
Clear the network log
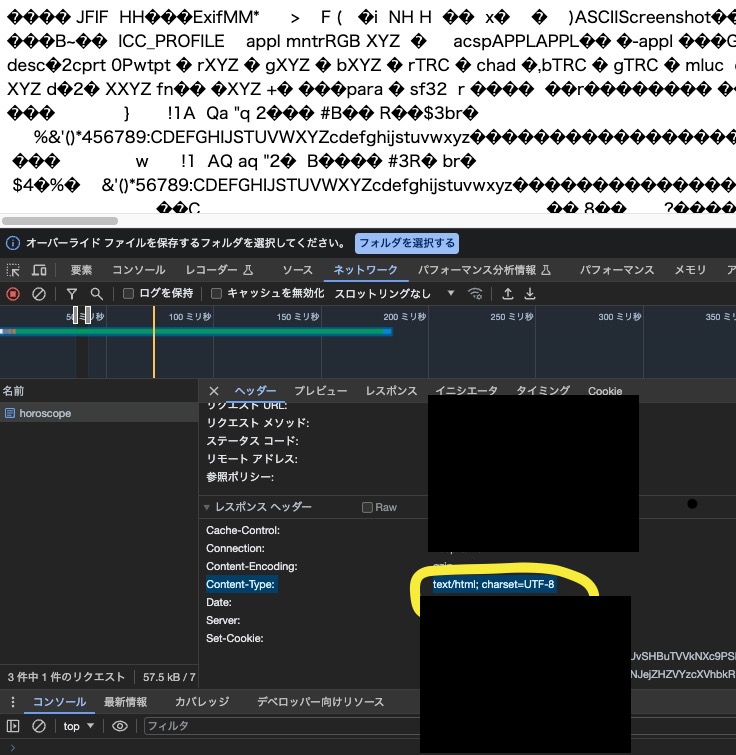click(39, 294)
